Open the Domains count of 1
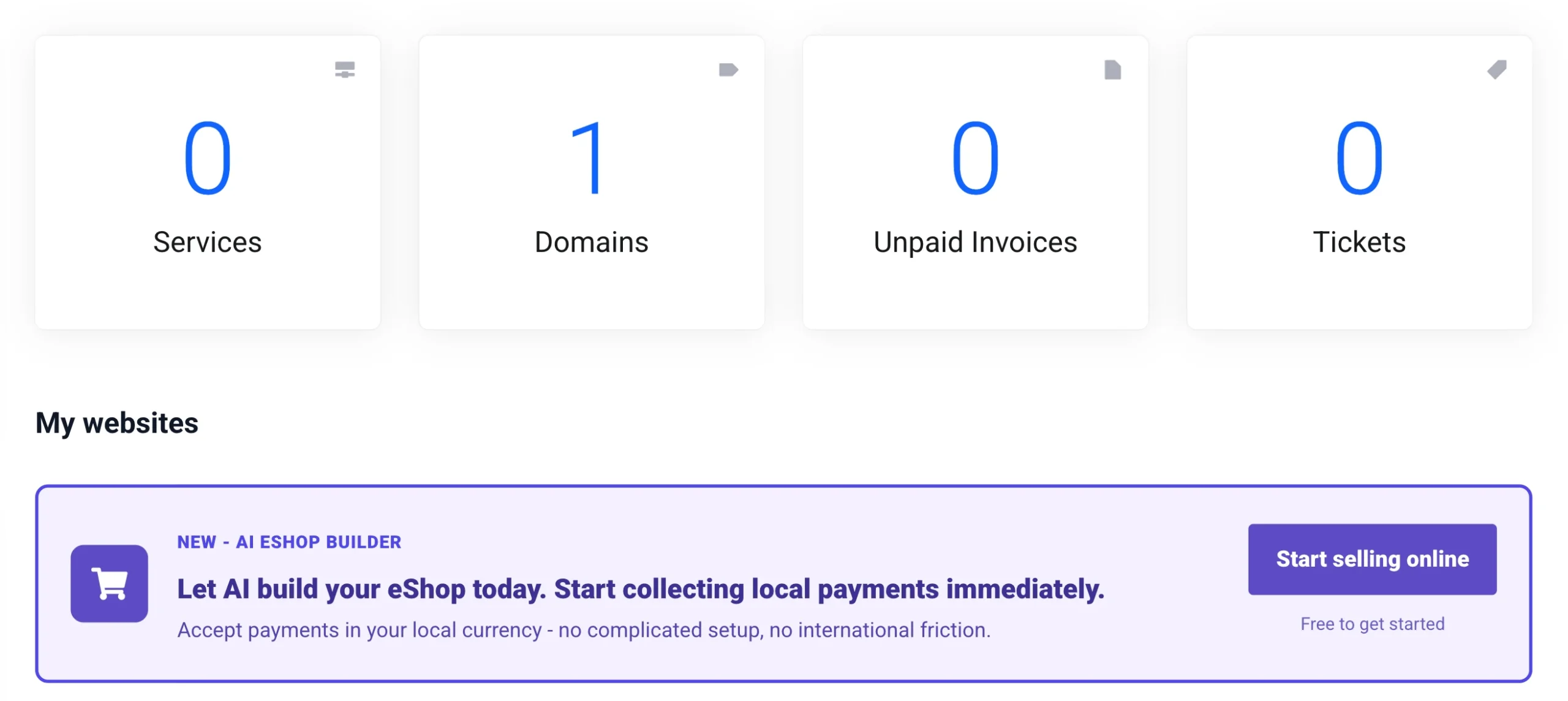The image size is (1568, 701). coord(588,157)
